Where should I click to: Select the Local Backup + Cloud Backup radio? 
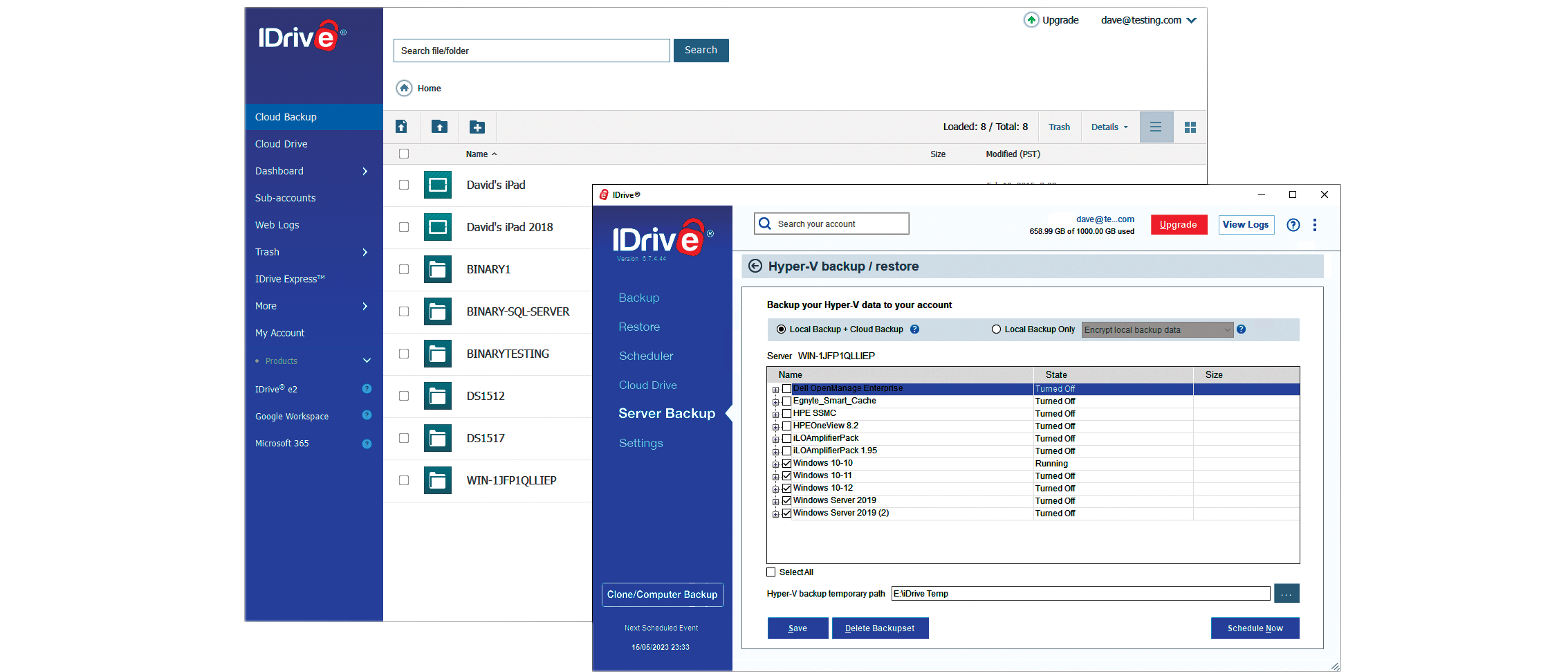click(781, 329)
